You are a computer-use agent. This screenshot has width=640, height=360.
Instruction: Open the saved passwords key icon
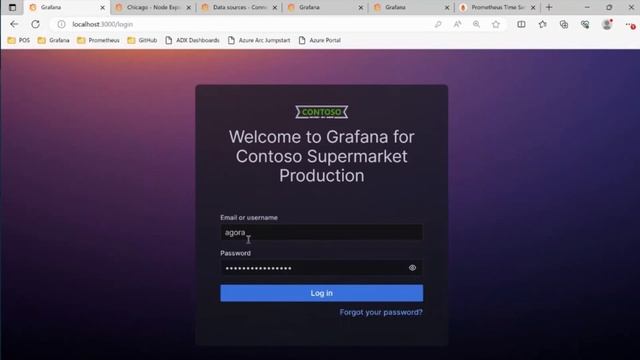point(438,24)
